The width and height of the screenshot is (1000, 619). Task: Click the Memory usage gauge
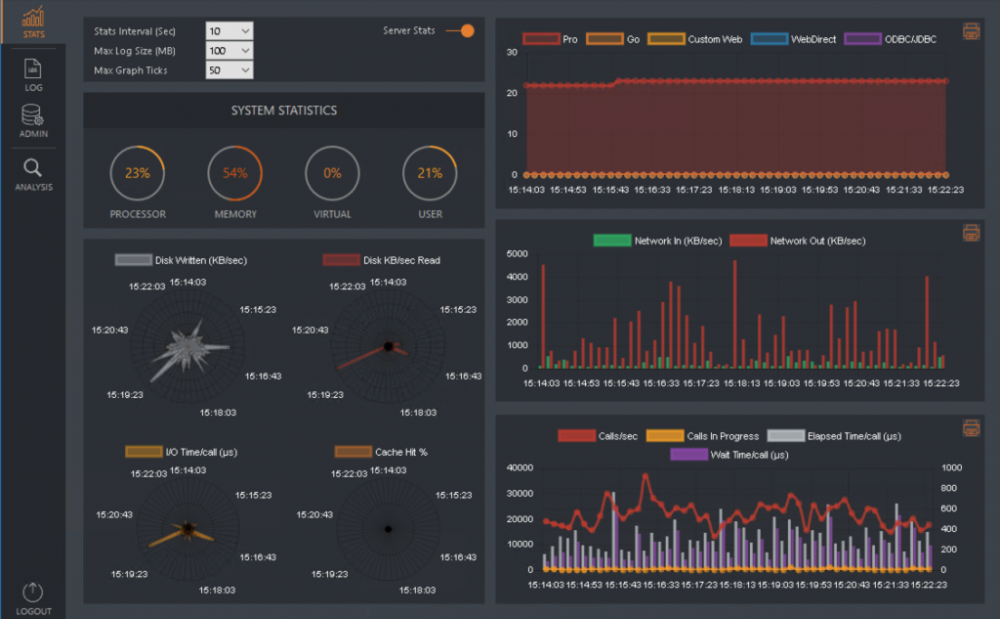(235, 173)
